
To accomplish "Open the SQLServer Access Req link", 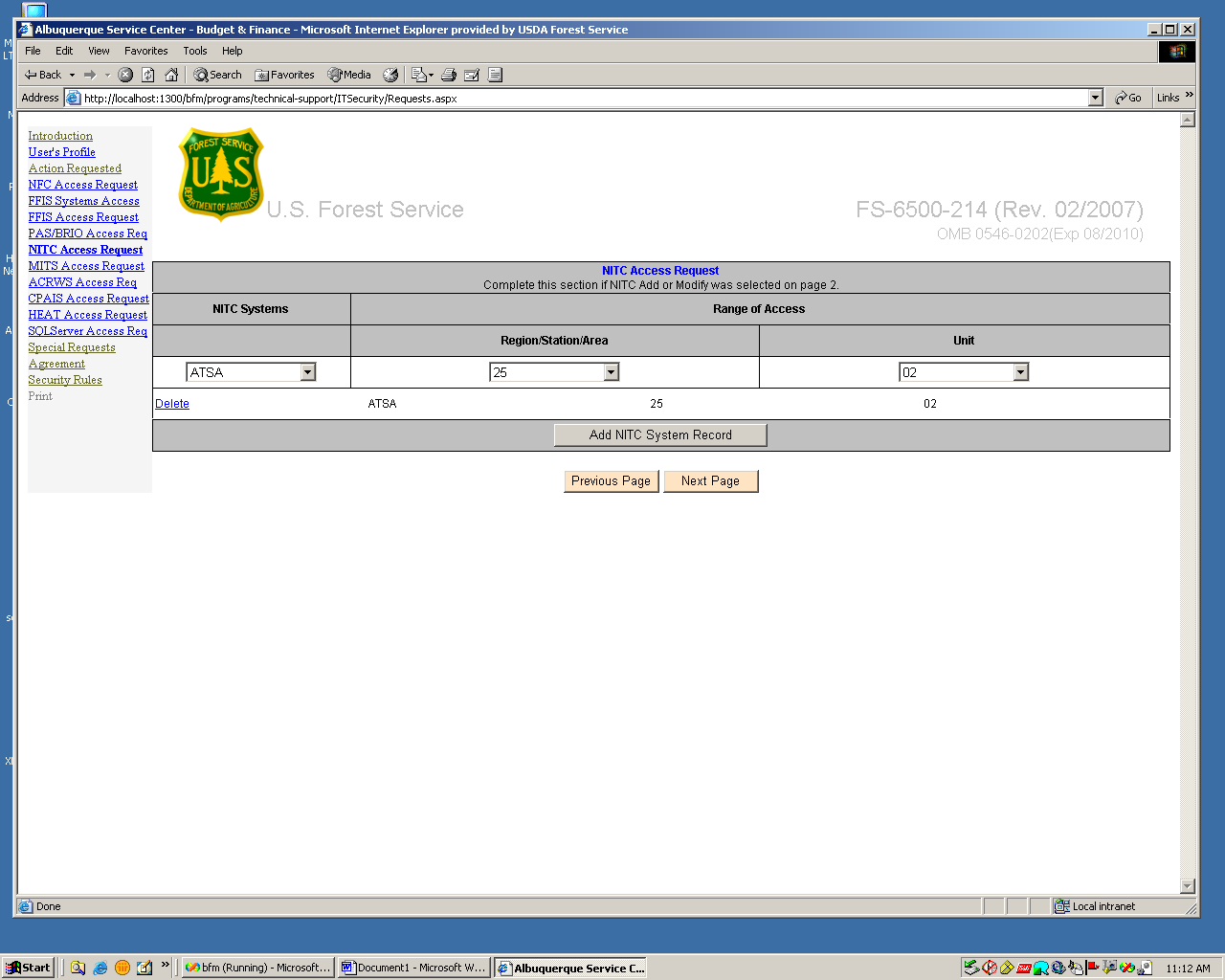I will pos(88,331).
